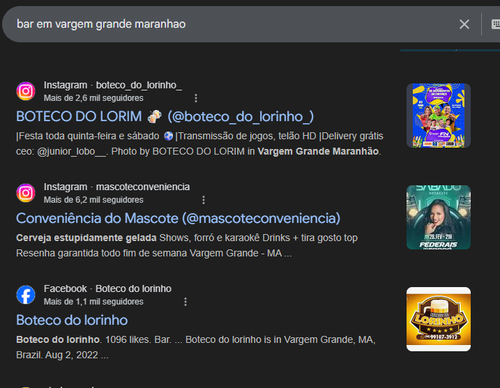Image resolution: width=500 pixels, height=388 pixels.
Task: Open three-dot menu for Facebook Boteco do lorinho result
Action: 185,302
